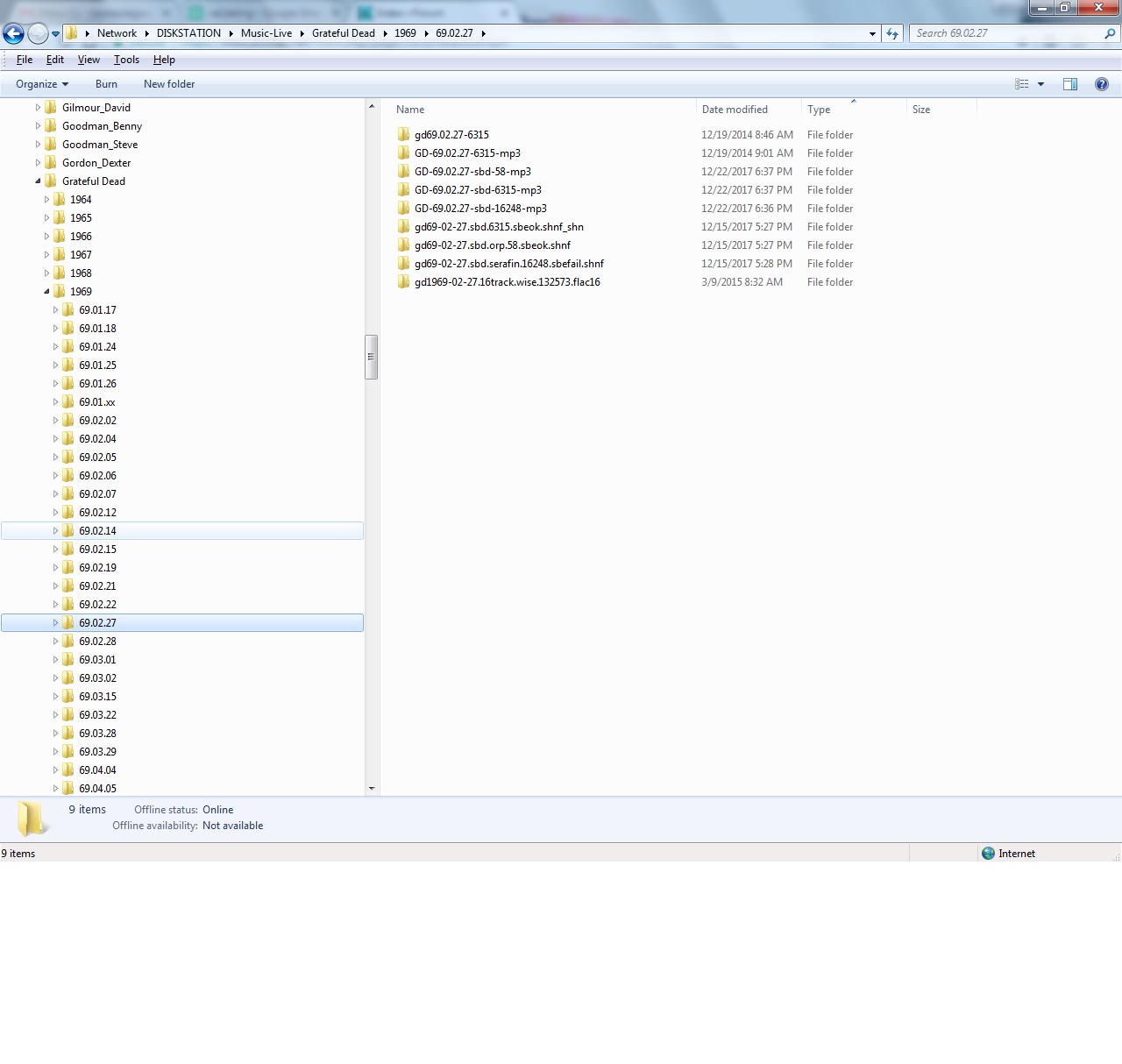The width and height of the screenshot is (1122, 1064).
Task: Select the 1965 folder in the tree
Action: [x=81, y=218]
